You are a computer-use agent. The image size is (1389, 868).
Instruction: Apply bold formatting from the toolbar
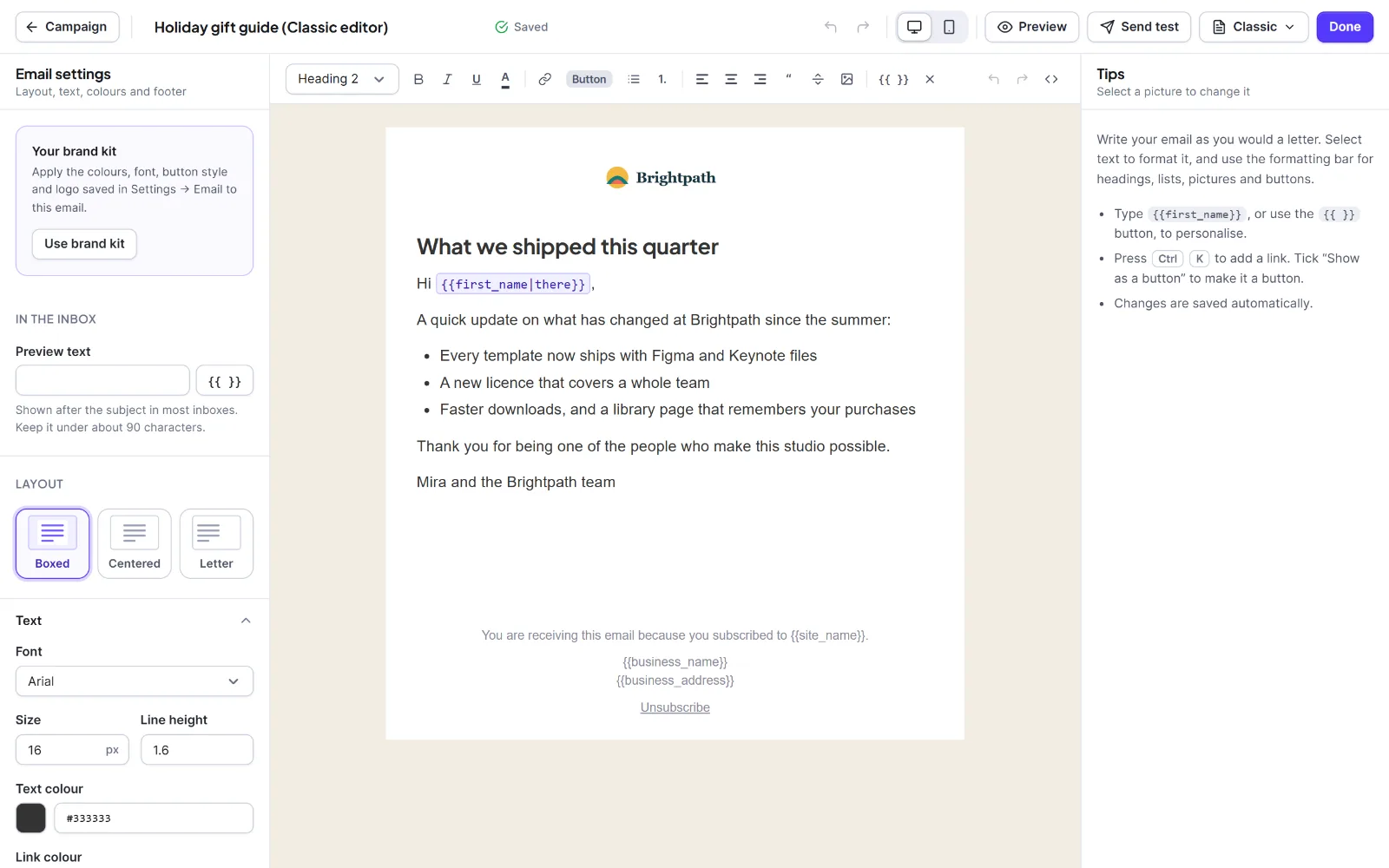[418, 79]
